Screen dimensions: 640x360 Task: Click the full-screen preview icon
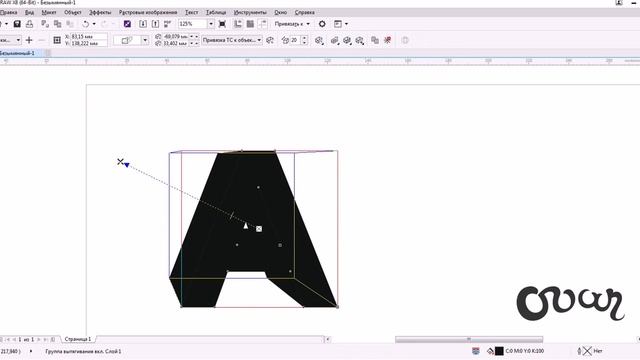point(222,24)
